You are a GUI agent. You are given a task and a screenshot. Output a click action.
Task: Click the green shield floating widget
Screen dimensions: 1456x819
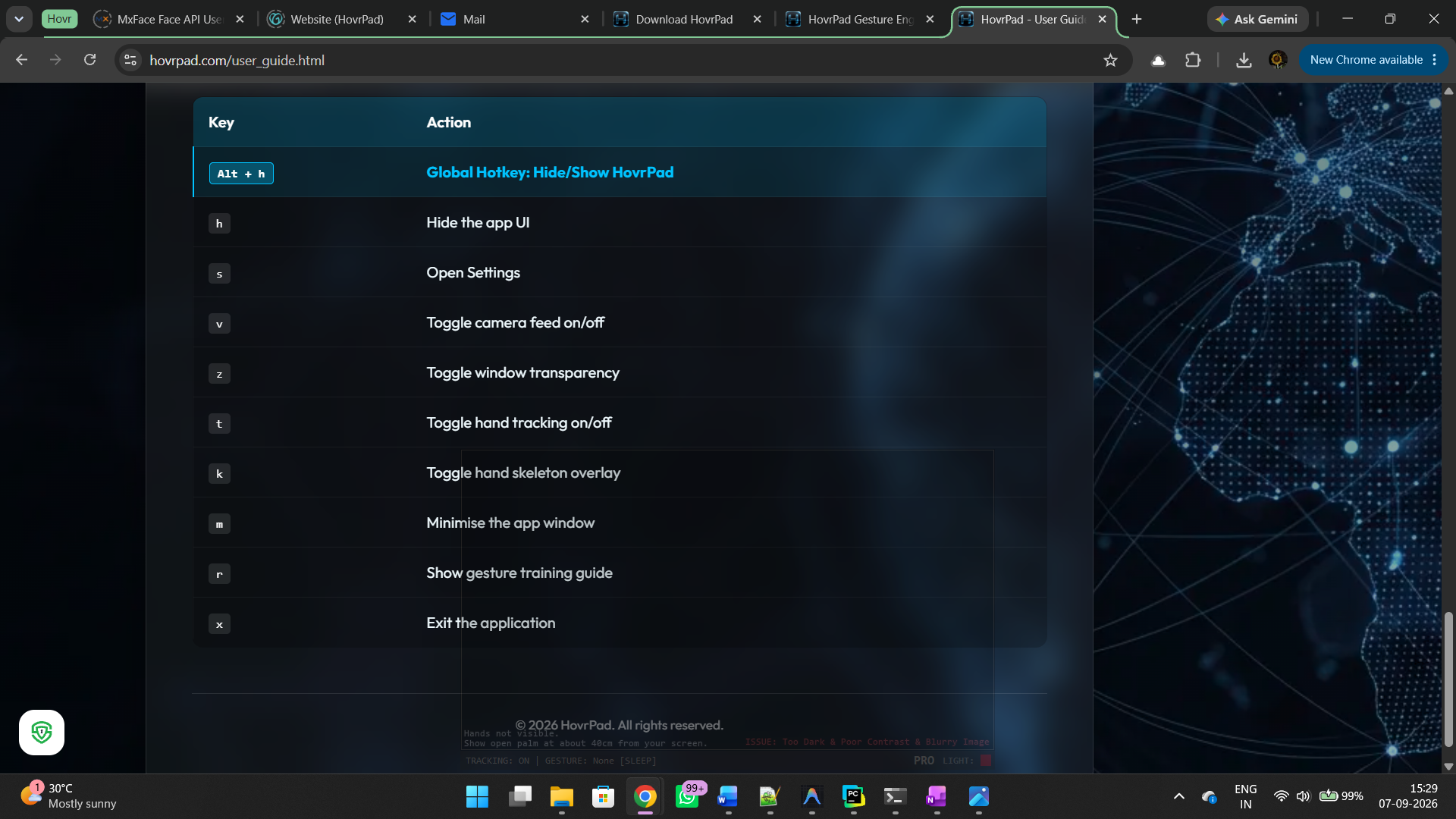42,733
